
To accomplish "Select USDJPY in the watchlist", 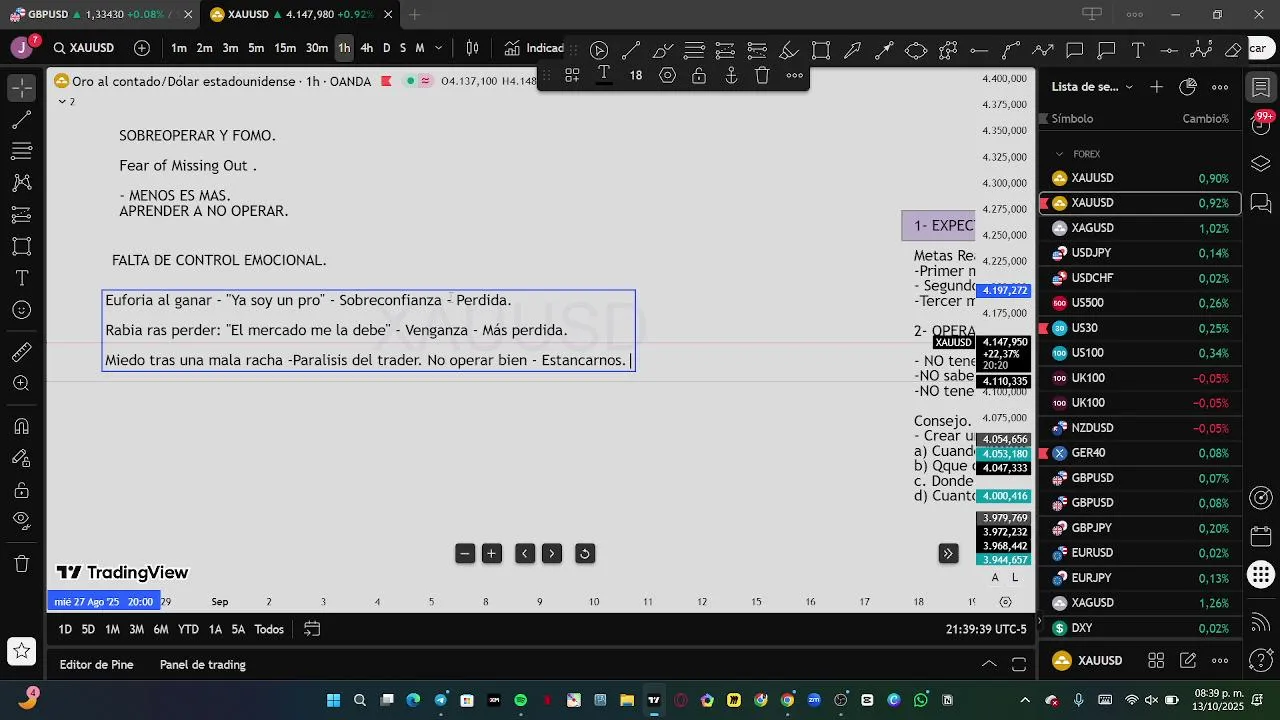I will 1140,253.
